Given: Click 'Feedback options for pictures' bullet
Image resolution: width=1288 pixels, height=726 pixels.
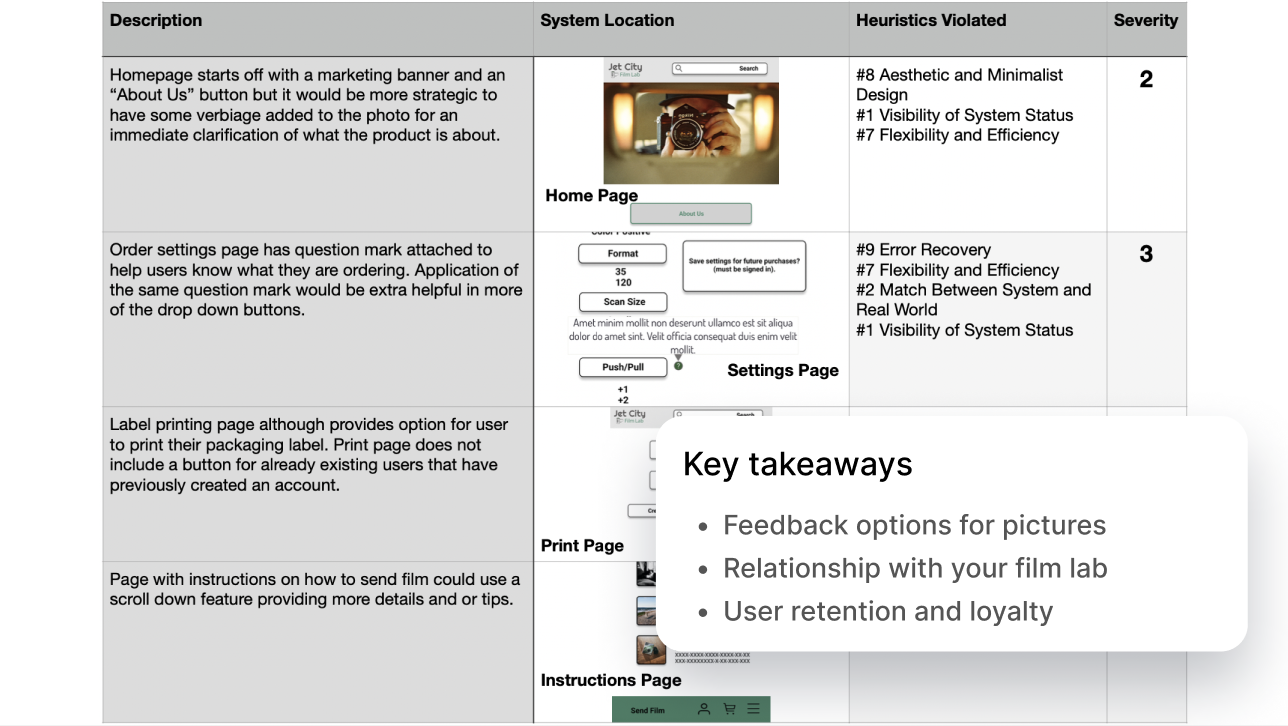Looking at the screenshot, I should [914, 525].
